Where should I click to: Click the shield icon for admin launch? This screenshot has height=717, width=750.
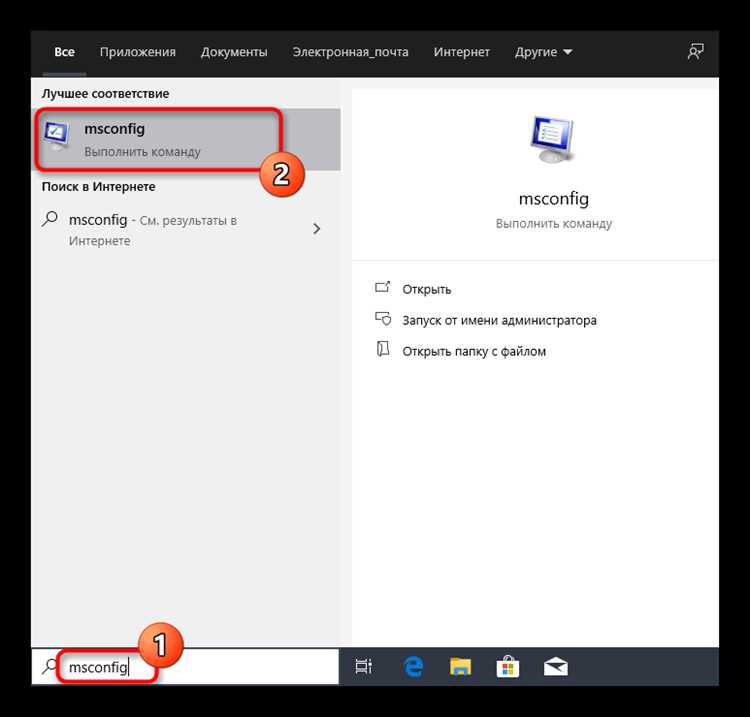[383, 319]
